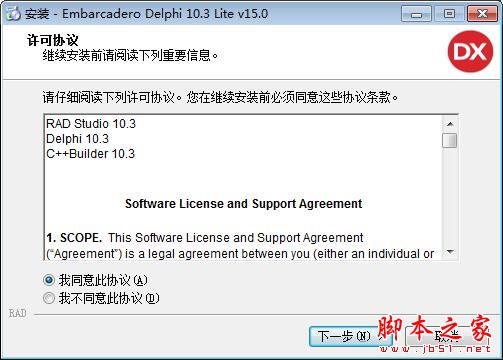This screenshot has width=503, height=360.
Task: Click the license scrollbar up arrow
Action: (450, 124)
